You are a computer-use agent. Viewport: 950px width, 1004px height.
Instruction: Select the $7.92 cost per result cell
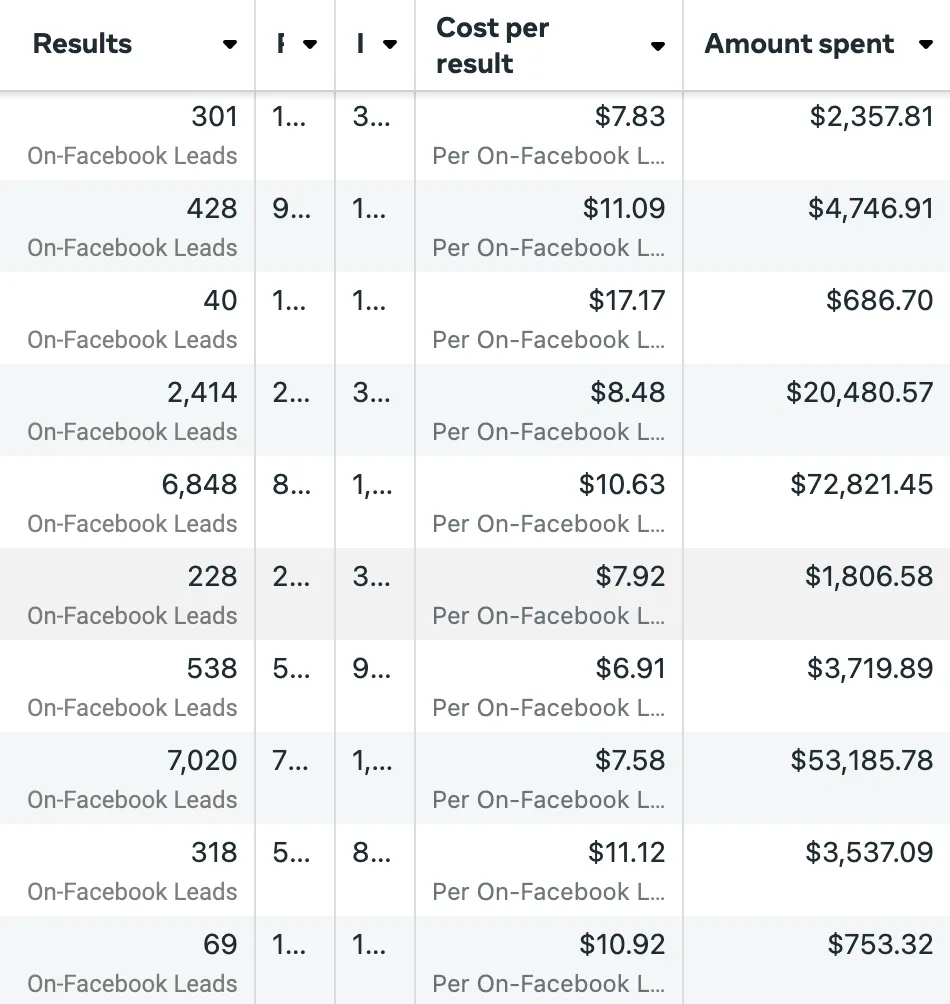[x=549, y=595]
